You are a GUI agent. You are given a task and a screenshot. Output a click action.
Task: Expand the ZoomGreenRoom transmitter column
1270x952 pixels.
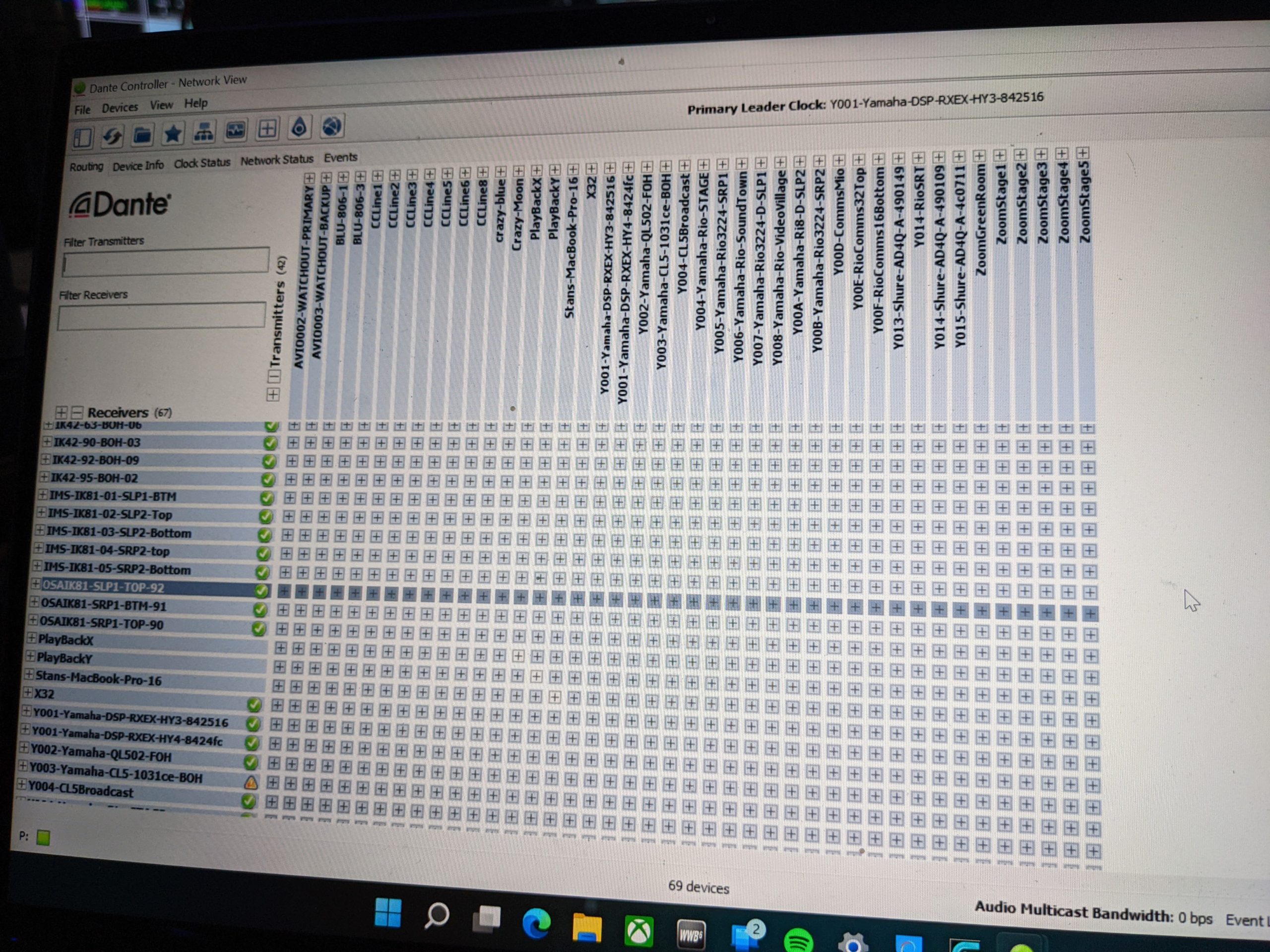979,156
